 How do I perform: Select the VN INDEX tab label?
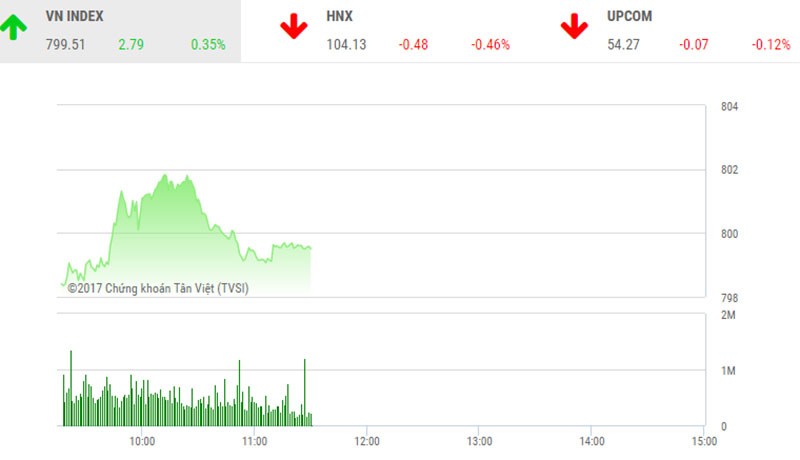coord(74,17)
